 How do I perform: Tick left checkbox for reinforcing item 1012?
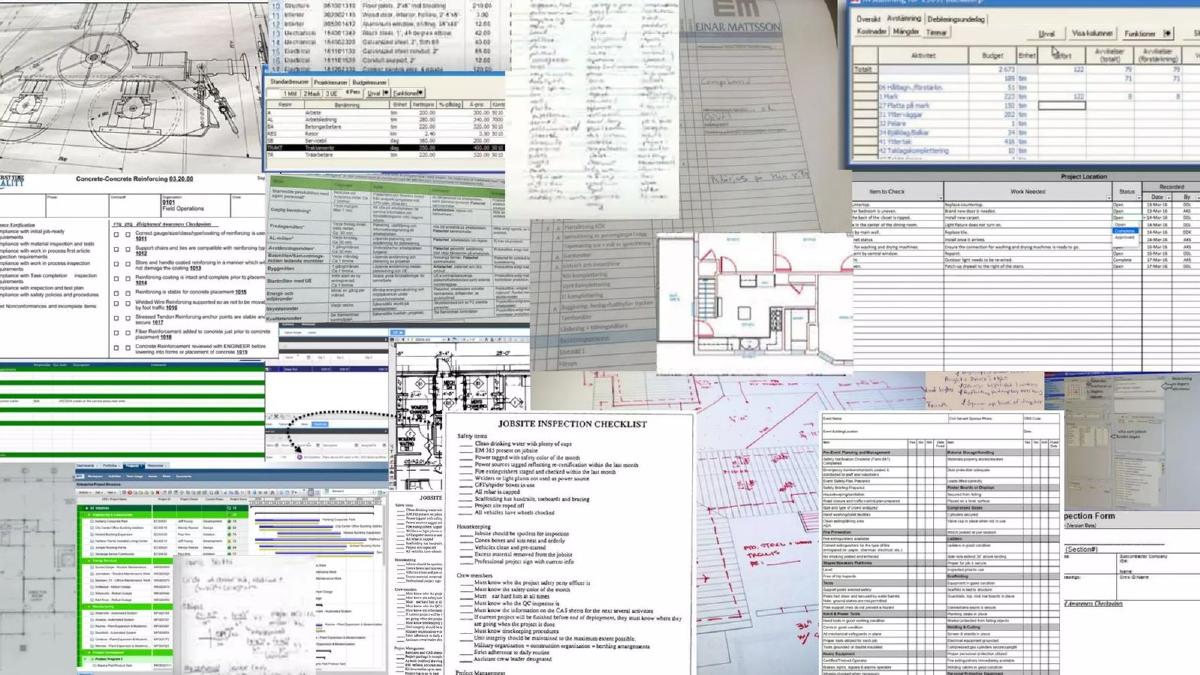(x=116, y=249)
